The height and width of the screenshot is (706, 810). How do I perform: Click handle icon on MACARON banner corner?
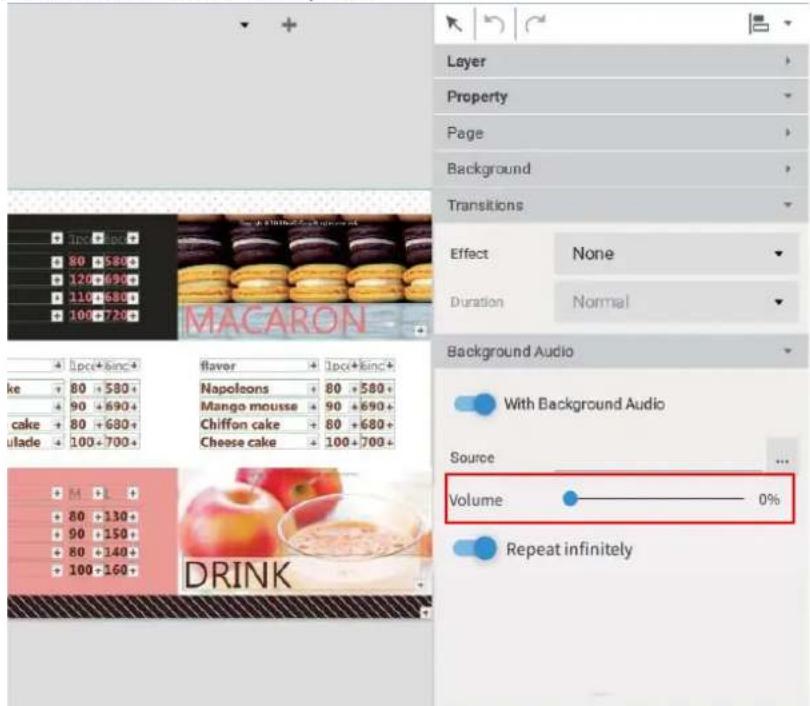[420, 331]
